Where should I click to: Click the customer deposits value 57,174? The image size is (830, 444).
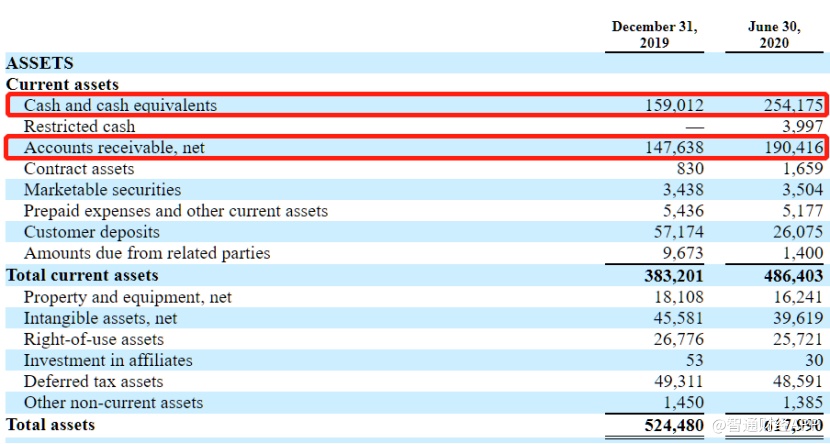coord(679,232)
